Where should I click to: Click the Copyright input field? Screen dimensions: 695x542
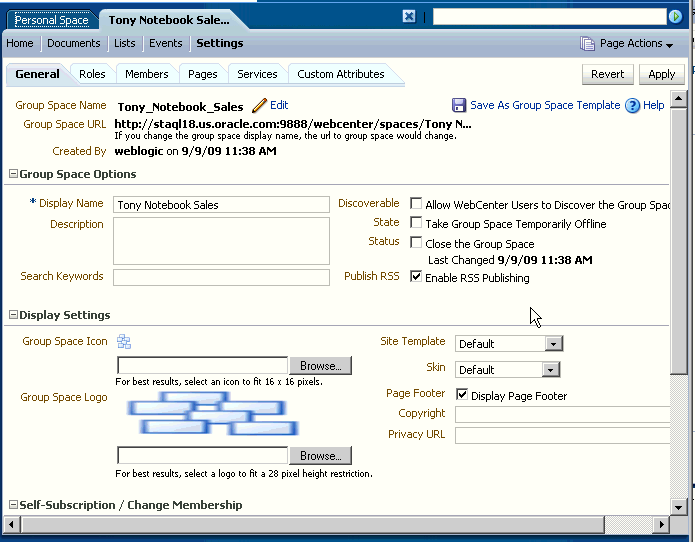(562, 414)
